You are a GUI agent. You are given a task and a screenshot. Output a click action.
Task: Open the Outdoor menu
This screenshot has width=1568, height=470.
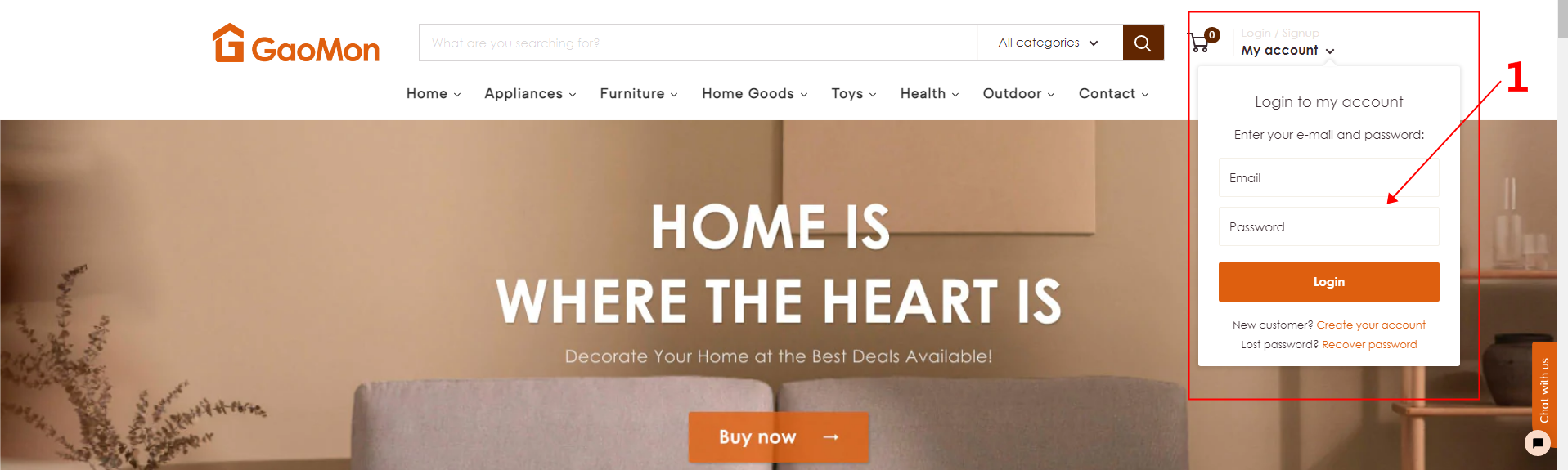coord(1019,94)
